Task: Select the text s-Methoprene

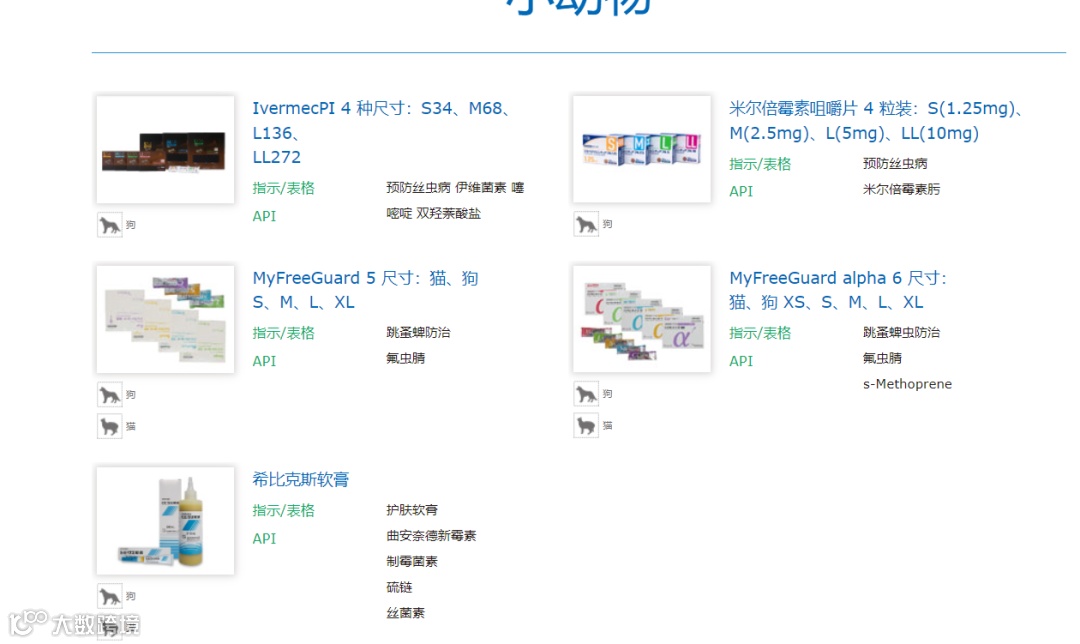Action: click(x=907, y=384)
